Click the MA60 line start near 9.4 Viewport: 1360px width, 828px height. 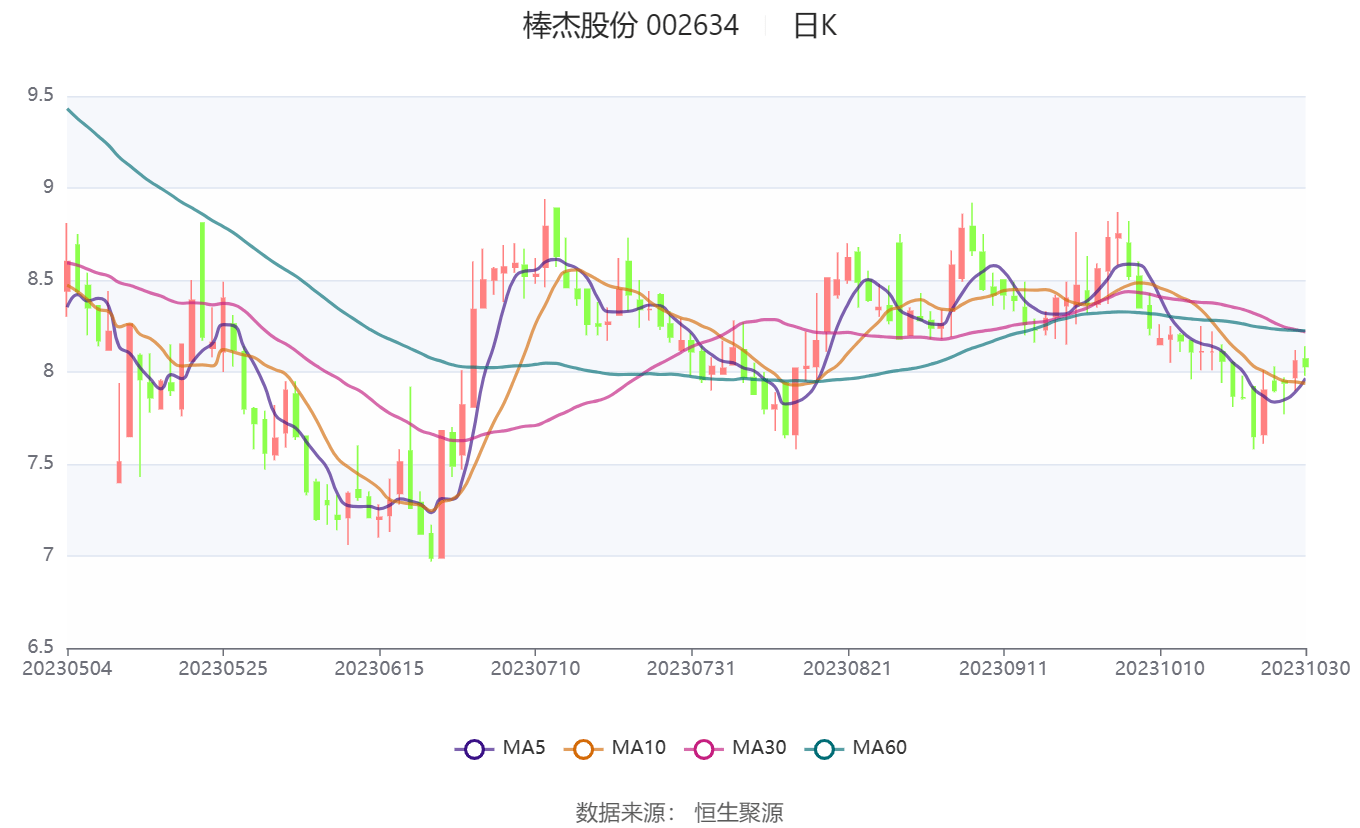tap(69, 109)
